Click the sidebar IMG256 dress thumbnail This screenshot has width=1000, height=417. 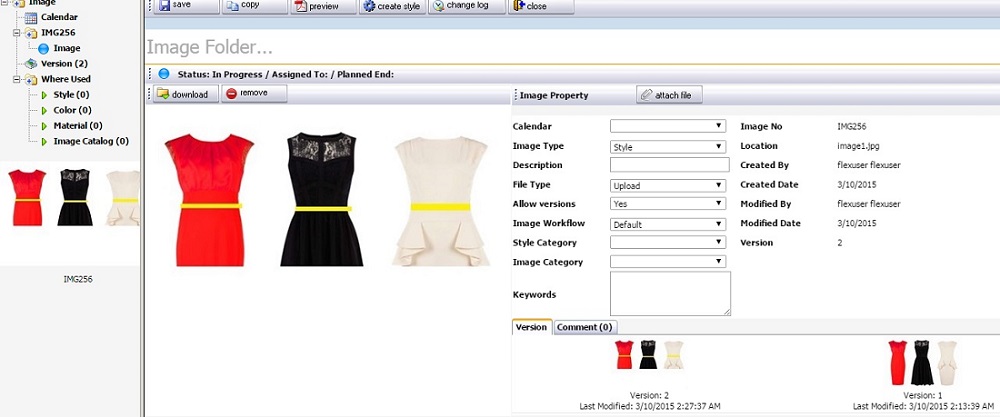coord(74,198)
